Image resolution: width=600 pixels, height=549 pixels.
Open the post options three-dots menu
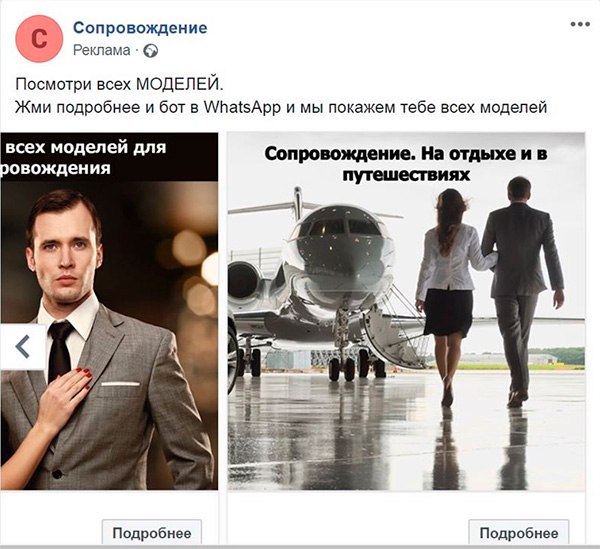coord(580,25)
